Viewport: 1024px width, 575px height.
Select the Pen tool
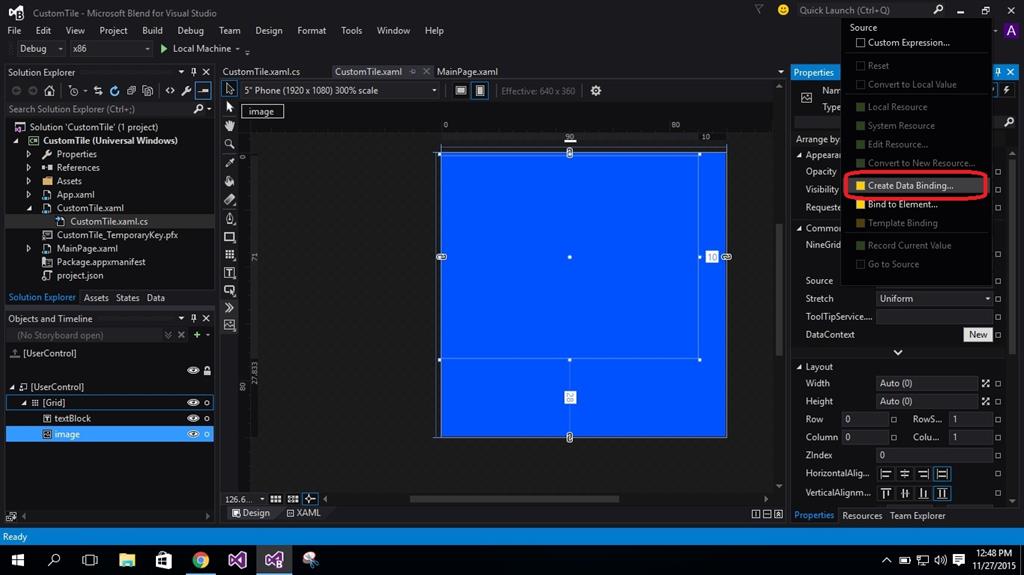[x=230, y=218]
